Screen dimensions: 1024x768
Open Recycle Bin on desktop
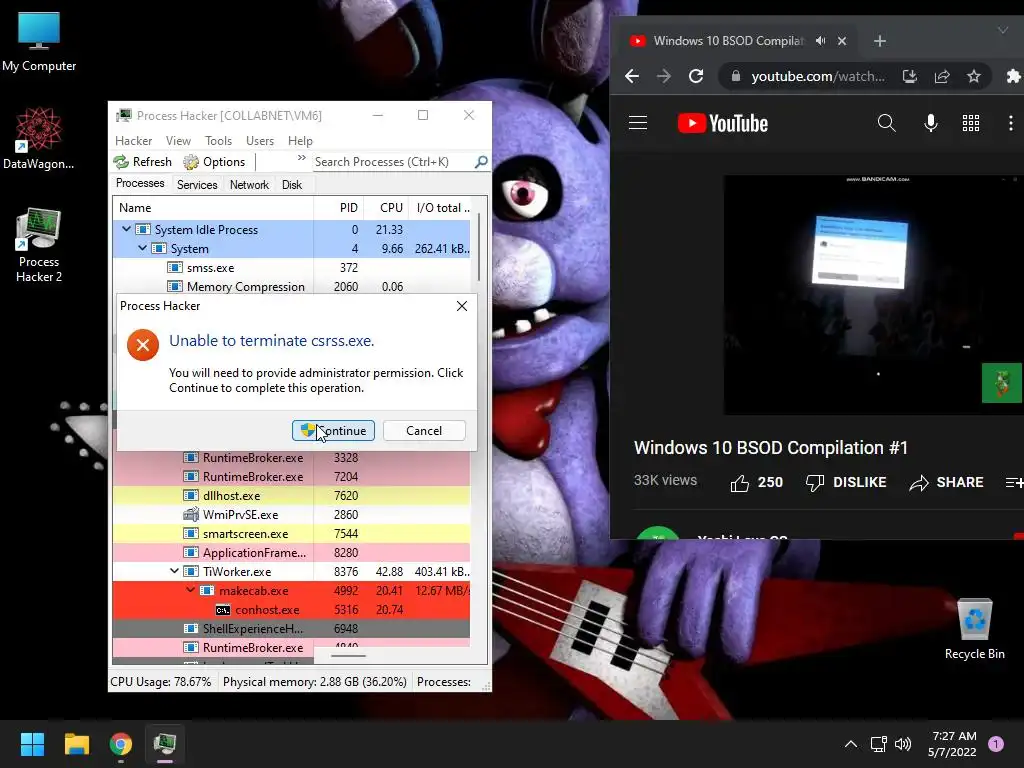coord(974,628)
